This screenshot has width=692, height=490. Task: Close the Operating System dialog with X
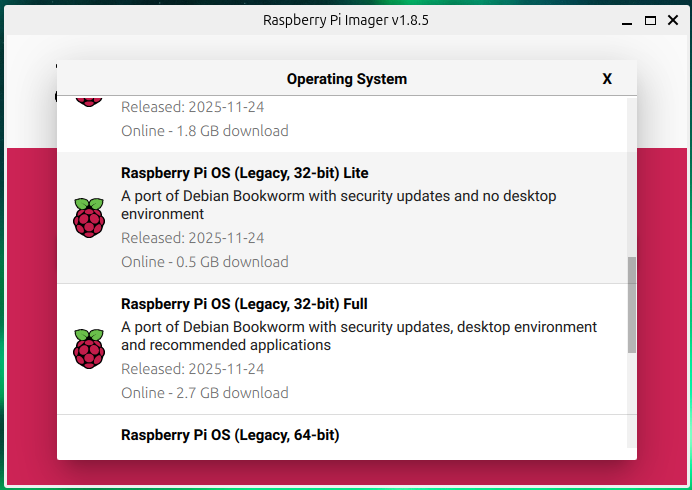607,79
